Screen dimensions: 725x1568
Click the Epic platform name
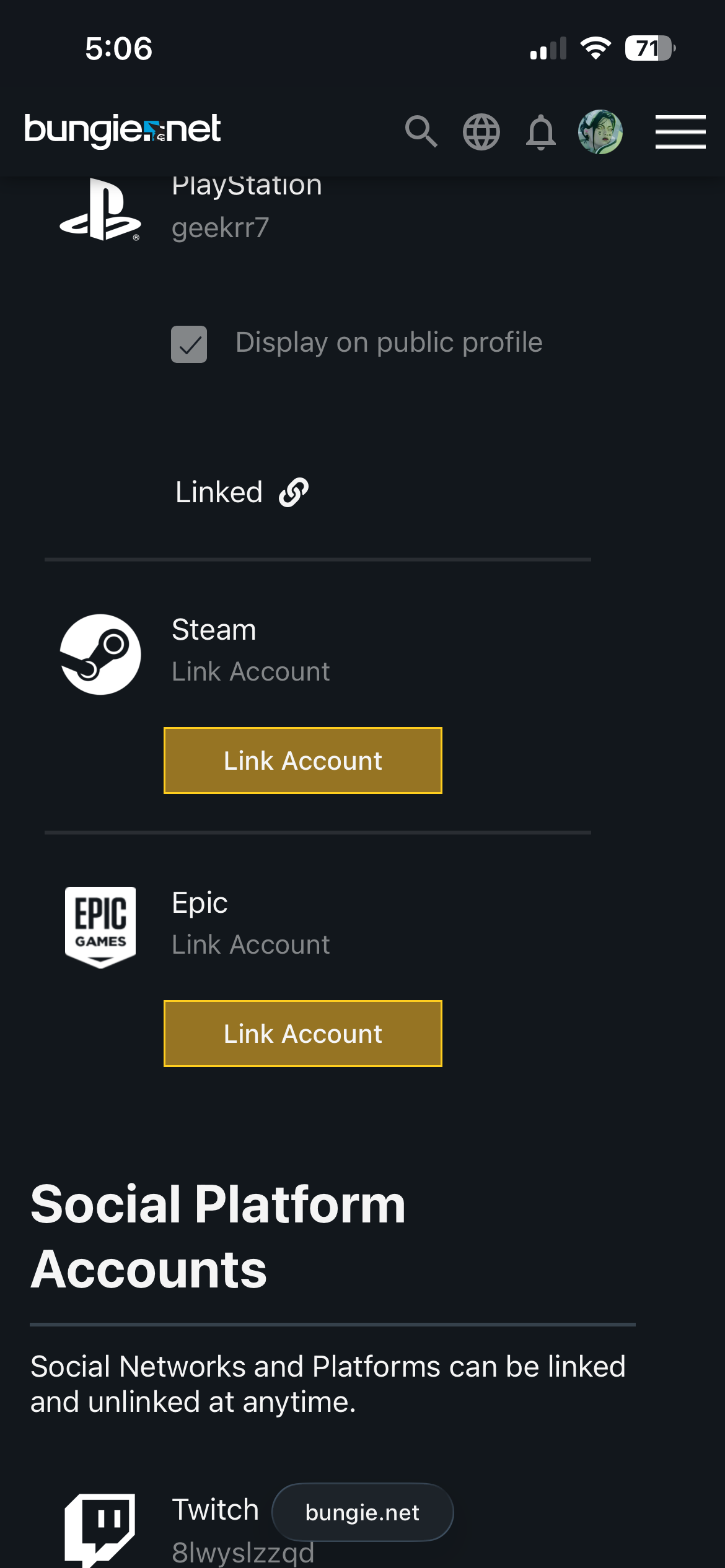coord(200,903)
